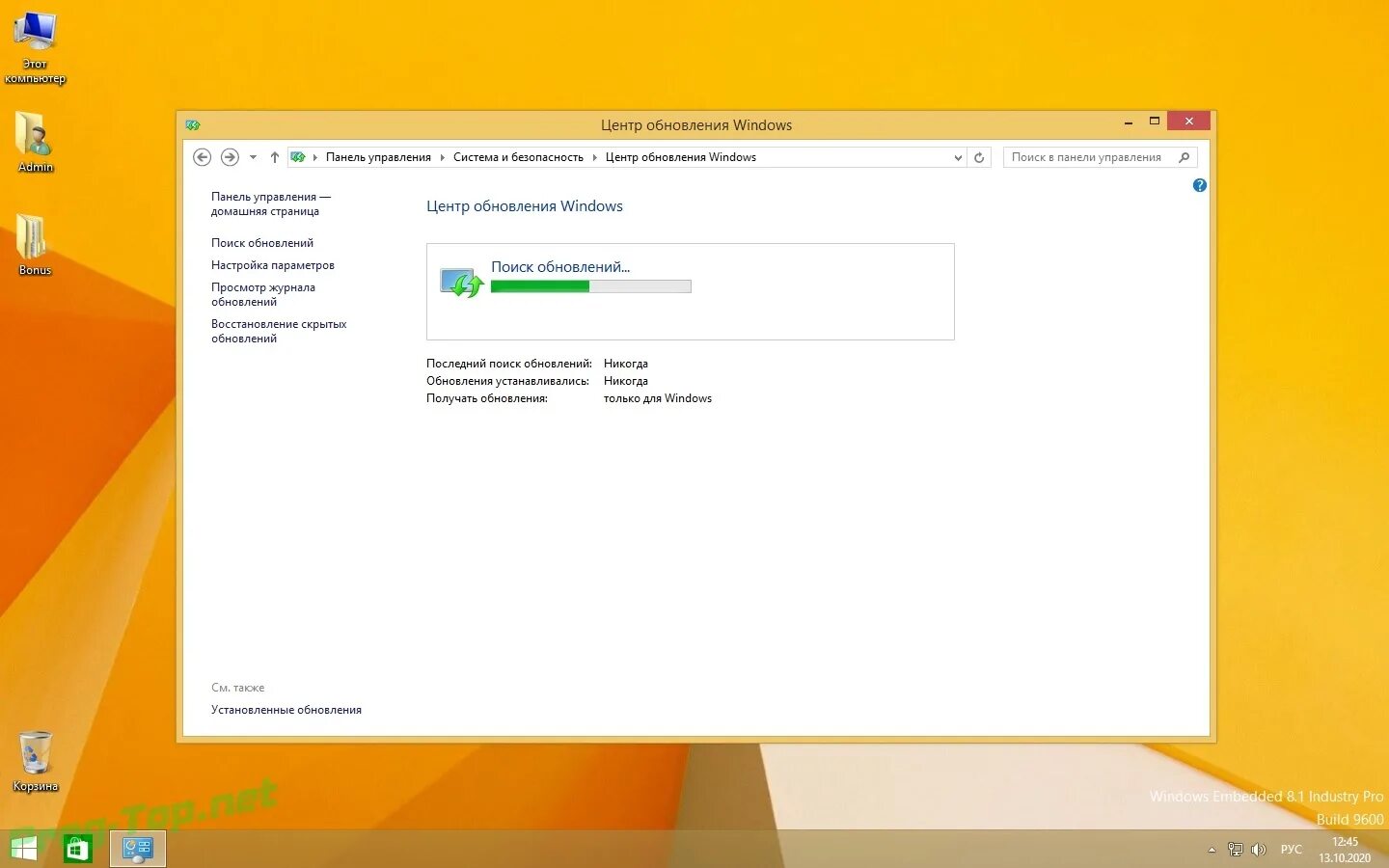1389x868 pixels.
Task: Open Настройка параметров link
Action: coord(273,265)
